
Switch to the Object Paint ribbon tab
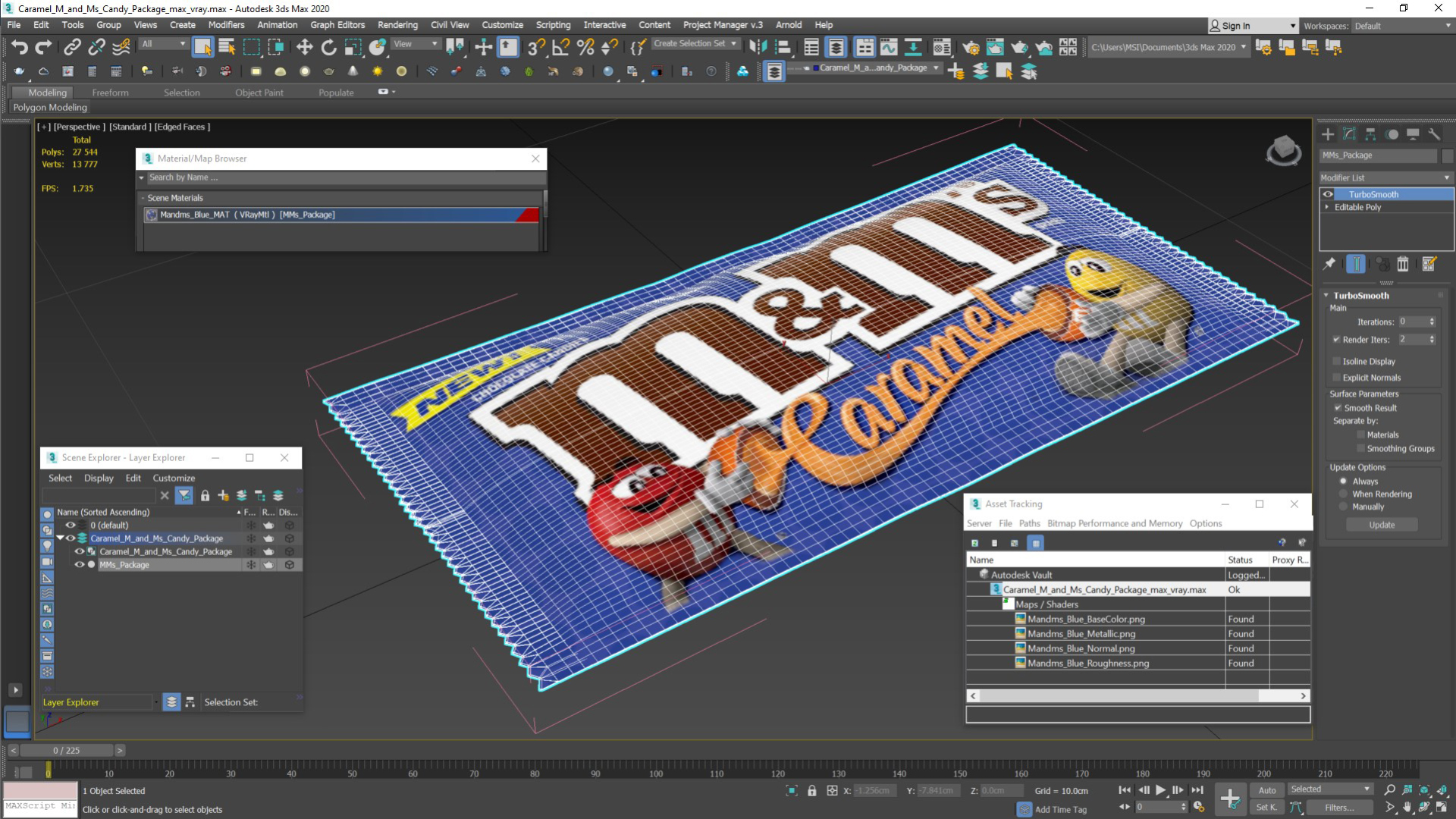259,93
